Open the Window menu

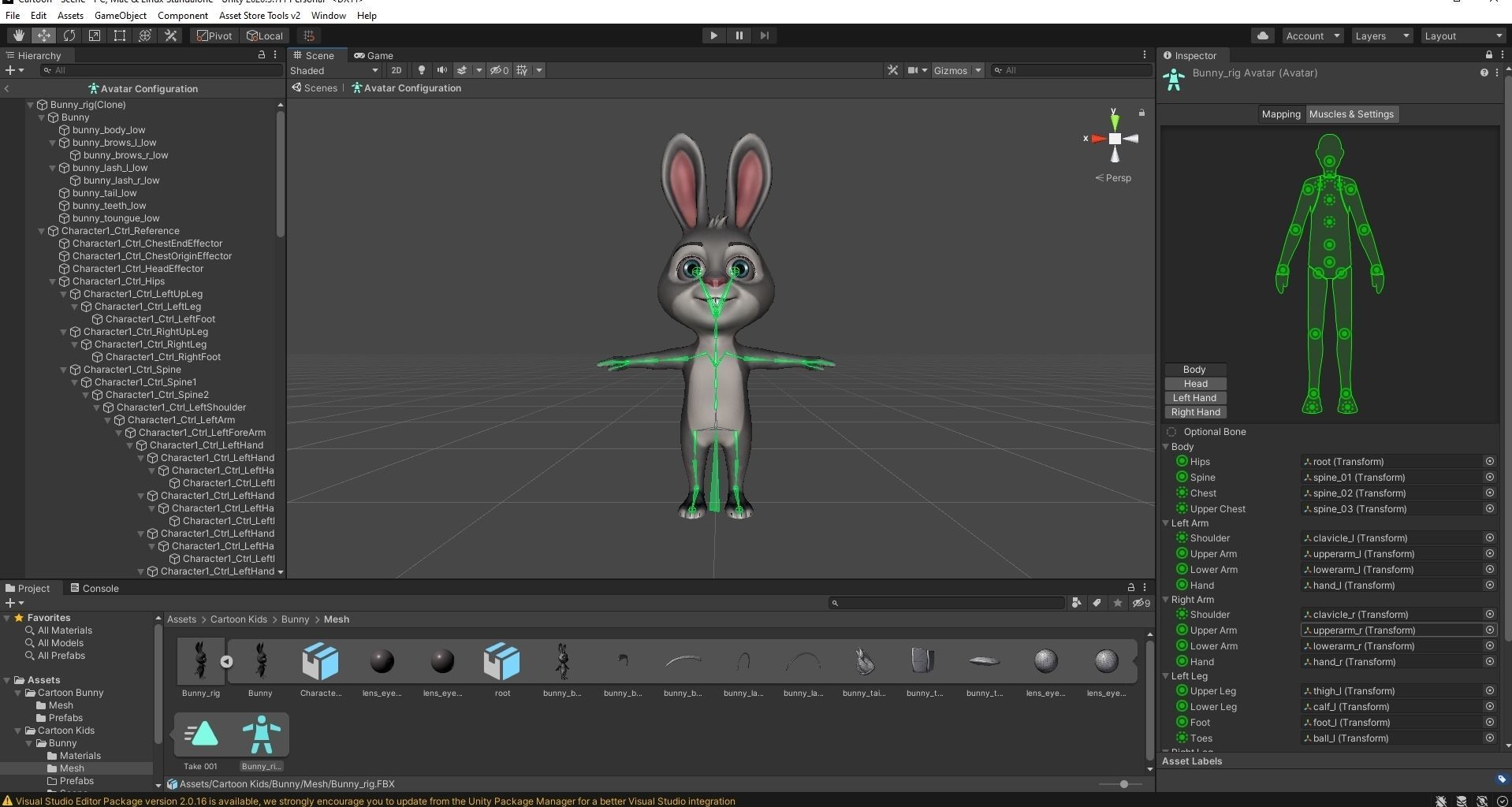328,15
